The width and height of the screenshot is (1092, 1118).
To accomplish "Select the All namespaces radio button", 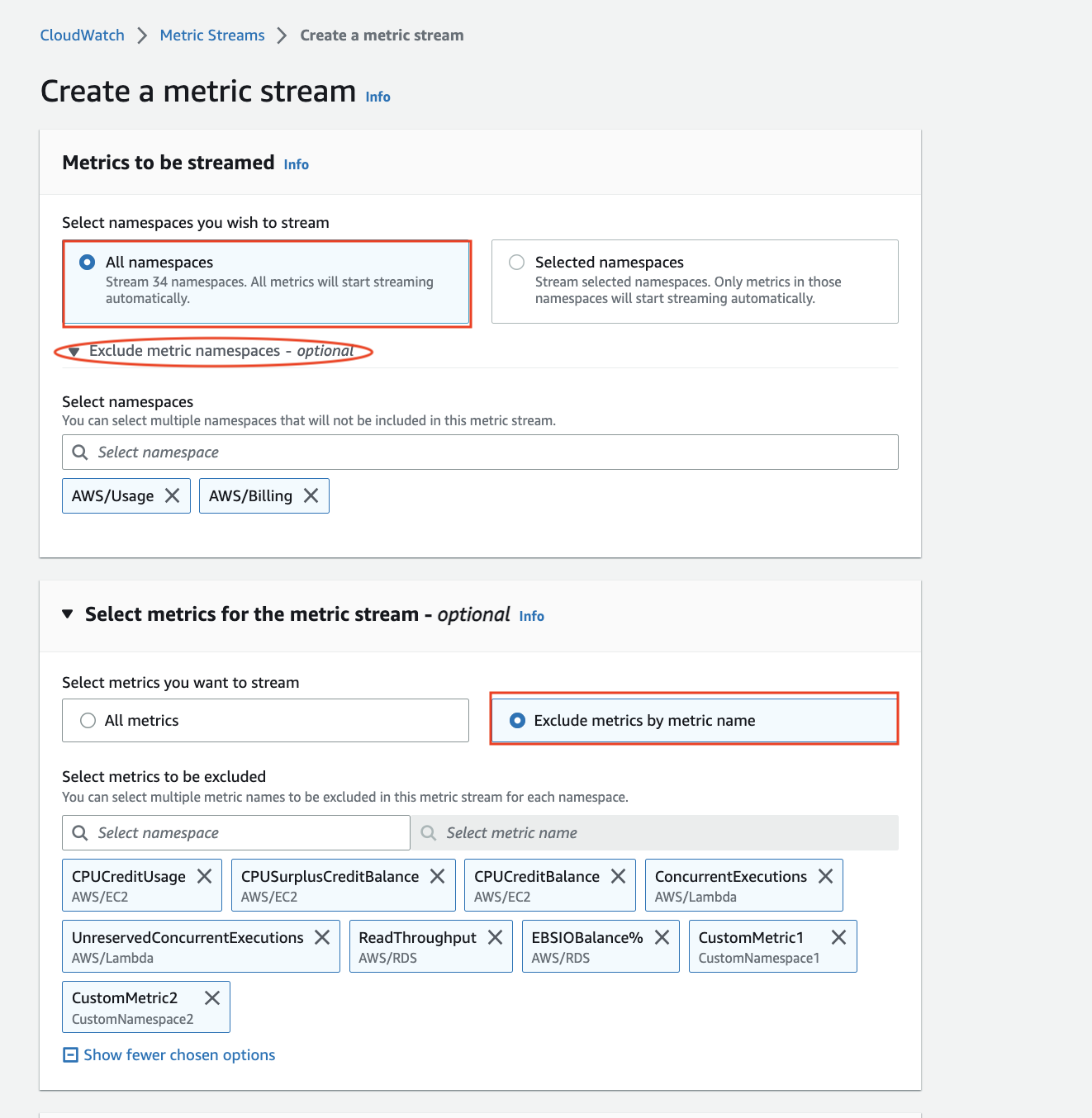I will pos(87,262).
